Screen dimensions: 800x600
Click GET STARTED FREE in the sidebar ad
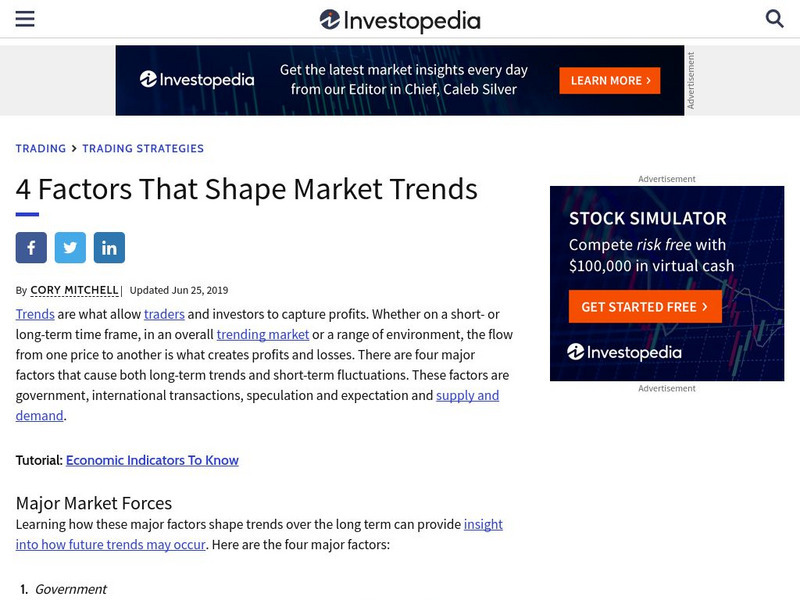pyautogui.click(x=646, y=306)
